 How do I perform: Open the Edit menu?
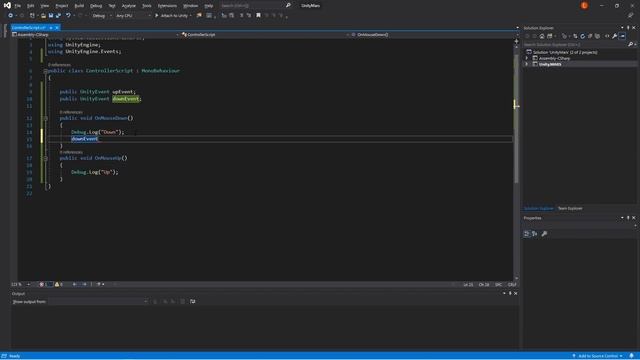(31, 6)
